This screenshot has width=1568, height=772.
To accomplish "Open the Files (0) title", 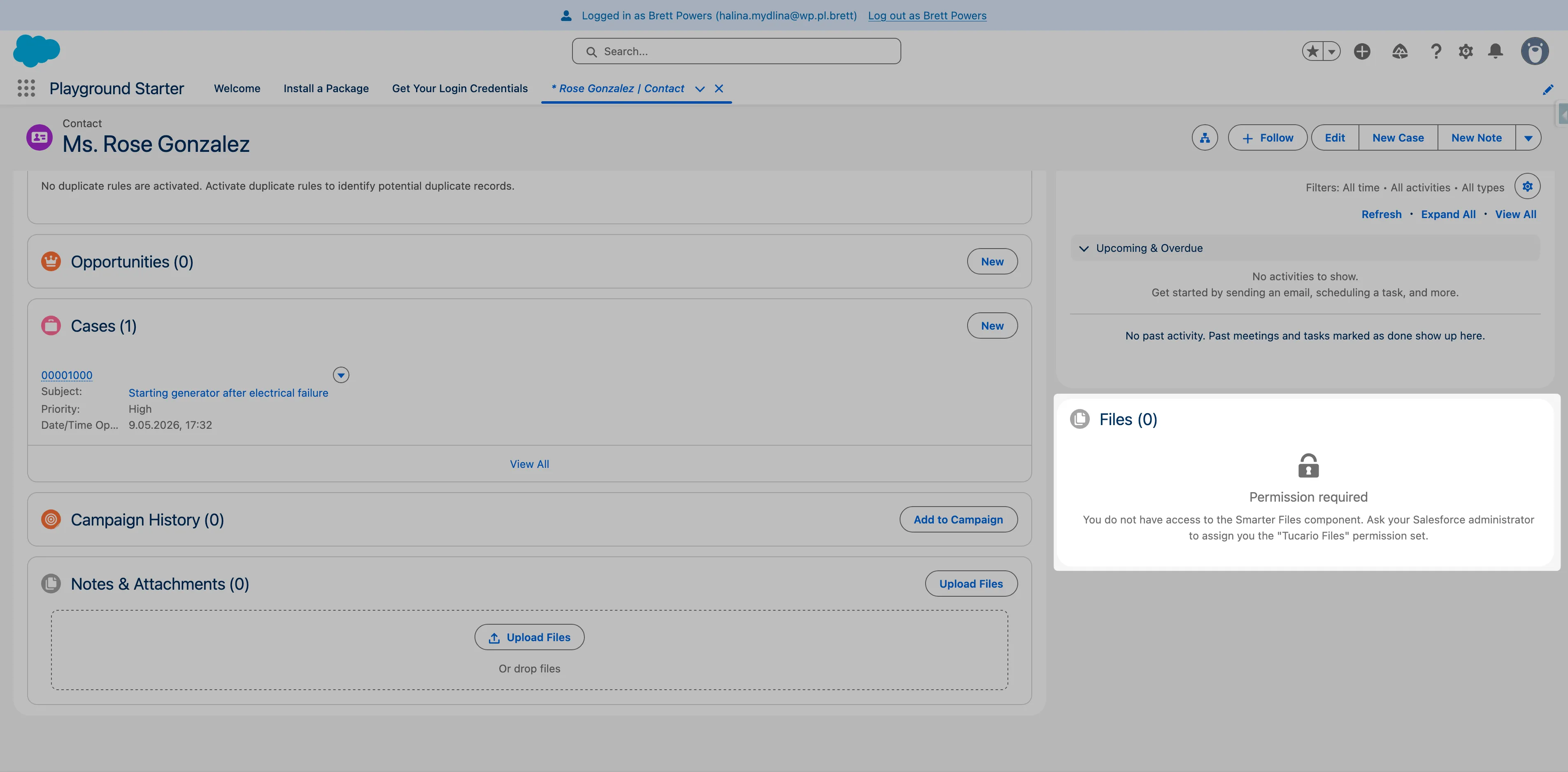I will [x=1128, y=419].
